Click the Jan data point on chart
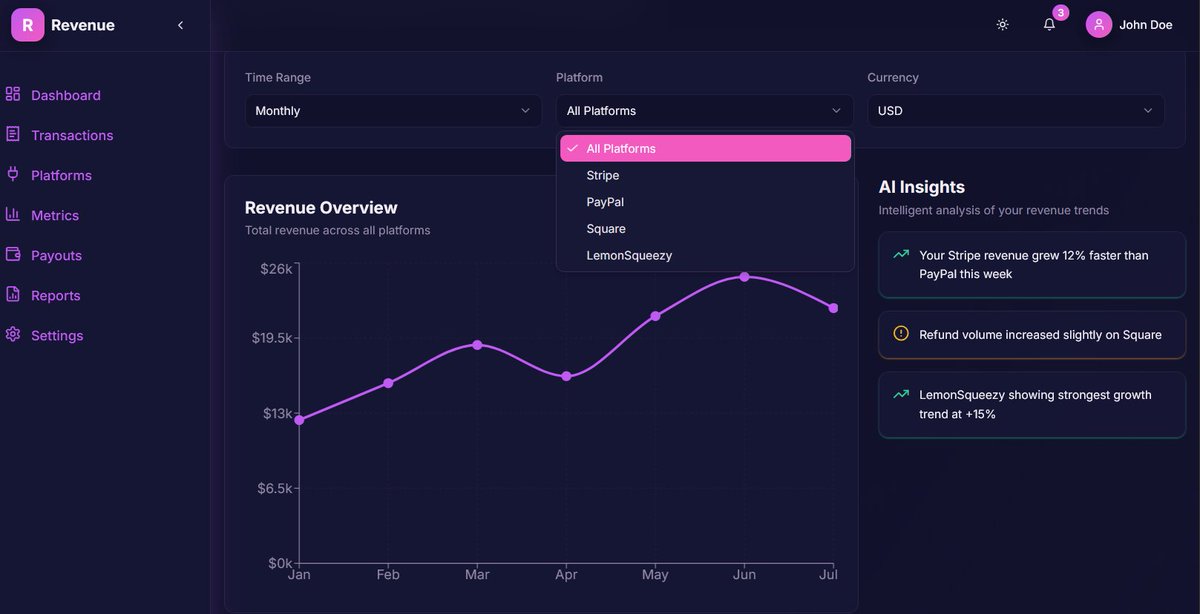Image resolution: width=1200 pixels, height=614 pixels. 299,420
